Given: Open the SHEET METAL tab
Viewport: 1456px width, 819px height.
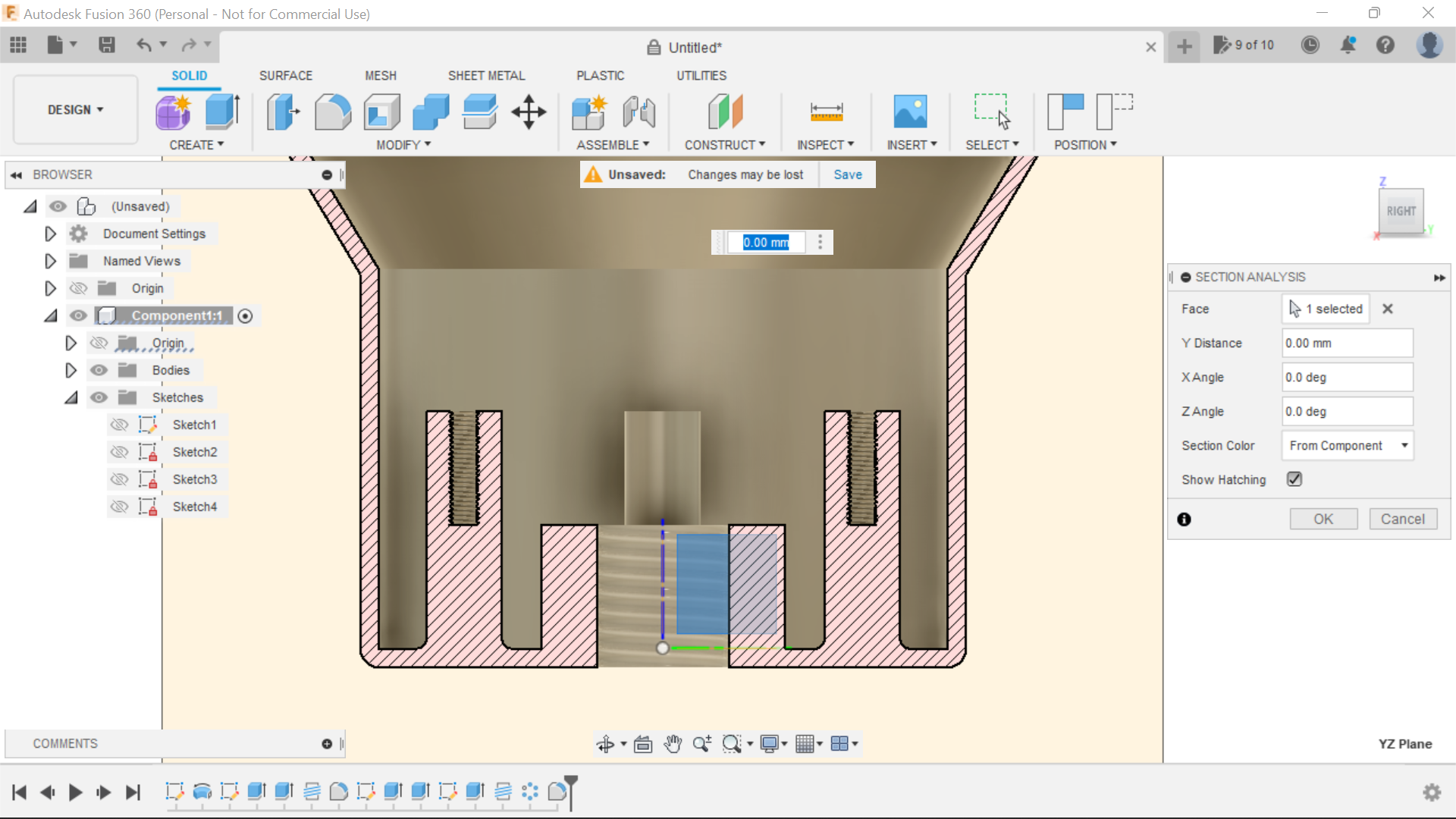Looking at the screenshot, I should (x=486, y=75).
